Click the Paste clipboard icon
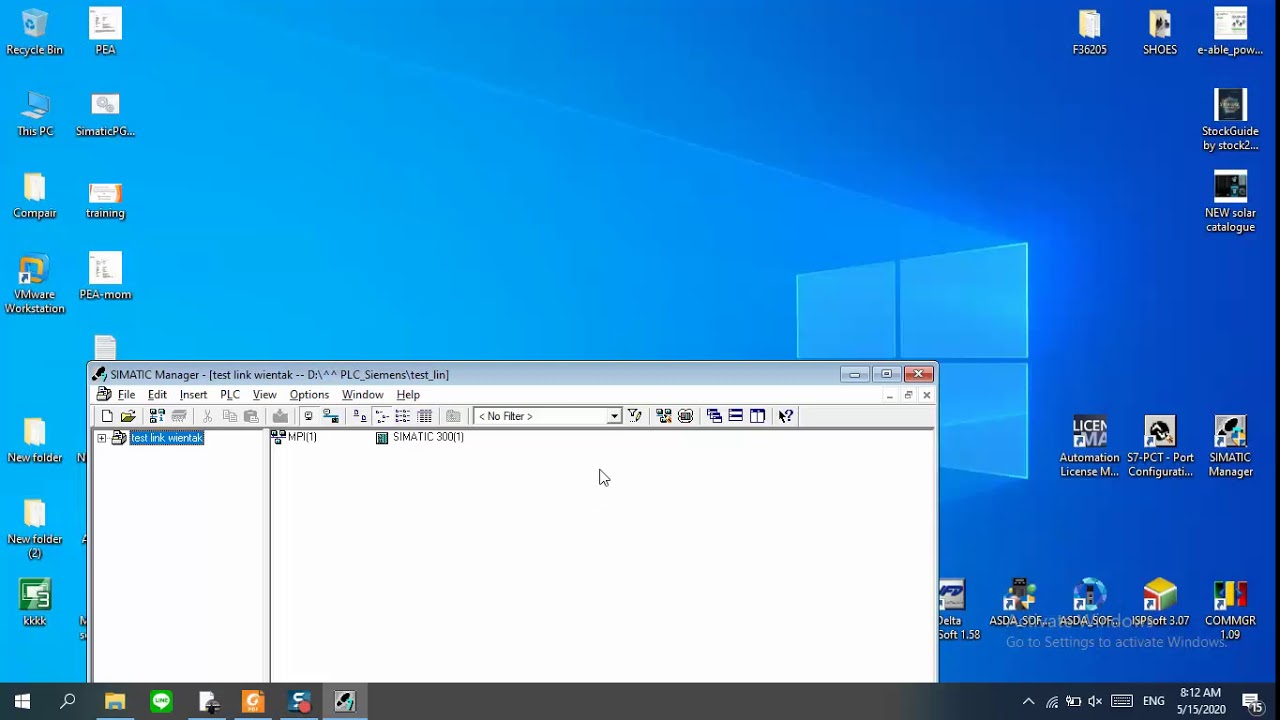Viewport: 1280px width, 720px height. 251,416
